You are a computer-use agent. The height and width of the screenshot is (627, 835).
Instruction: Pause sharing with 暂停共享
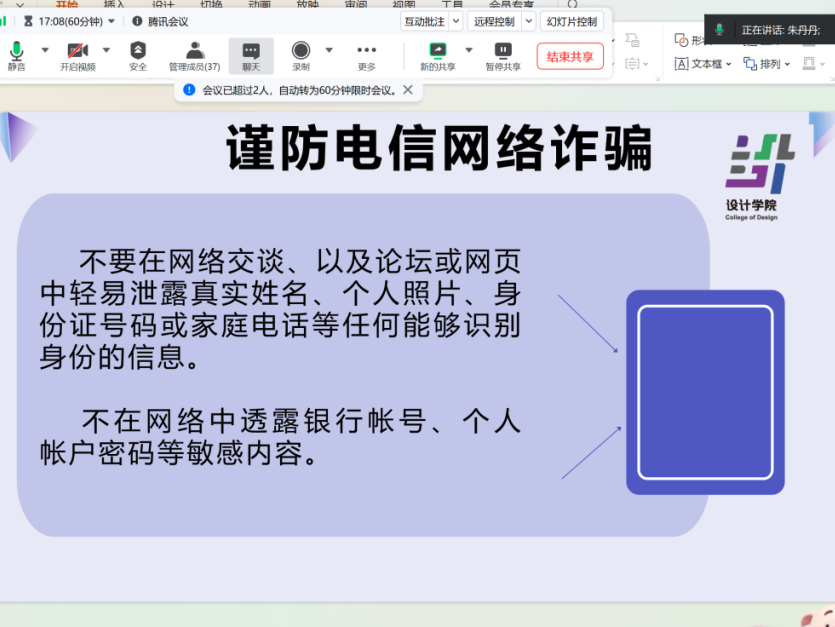click(503, 55)
